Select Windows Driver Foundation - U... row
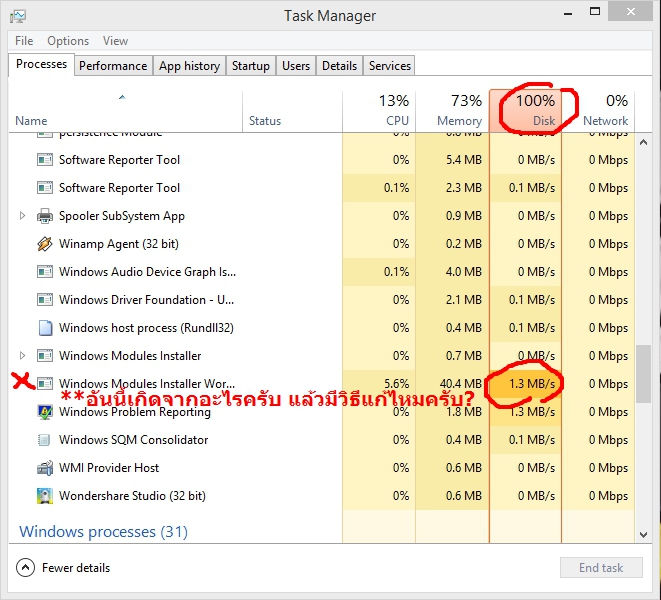The image size is (661, 600). pyautogui.click(x=321, y=300)
